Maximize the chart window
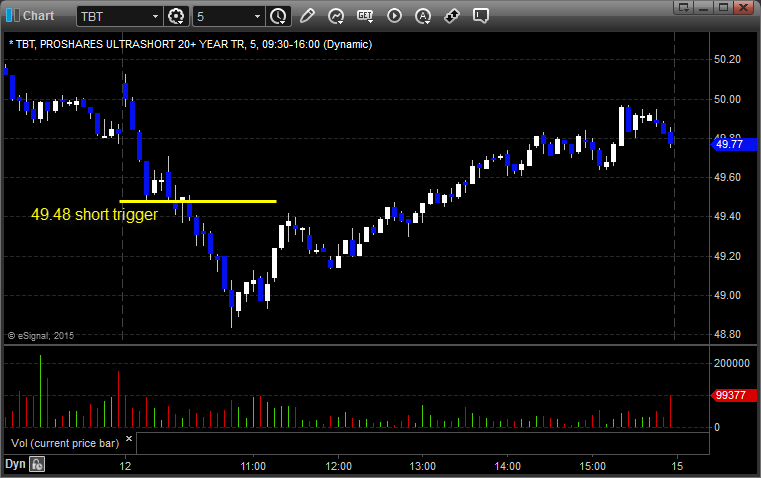 [723, 7]
